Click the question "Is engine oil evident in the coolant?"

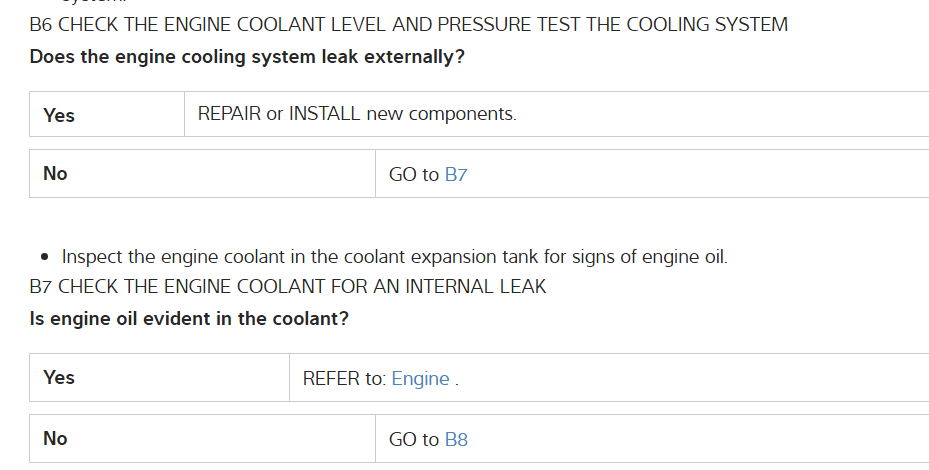coord(189,319)
